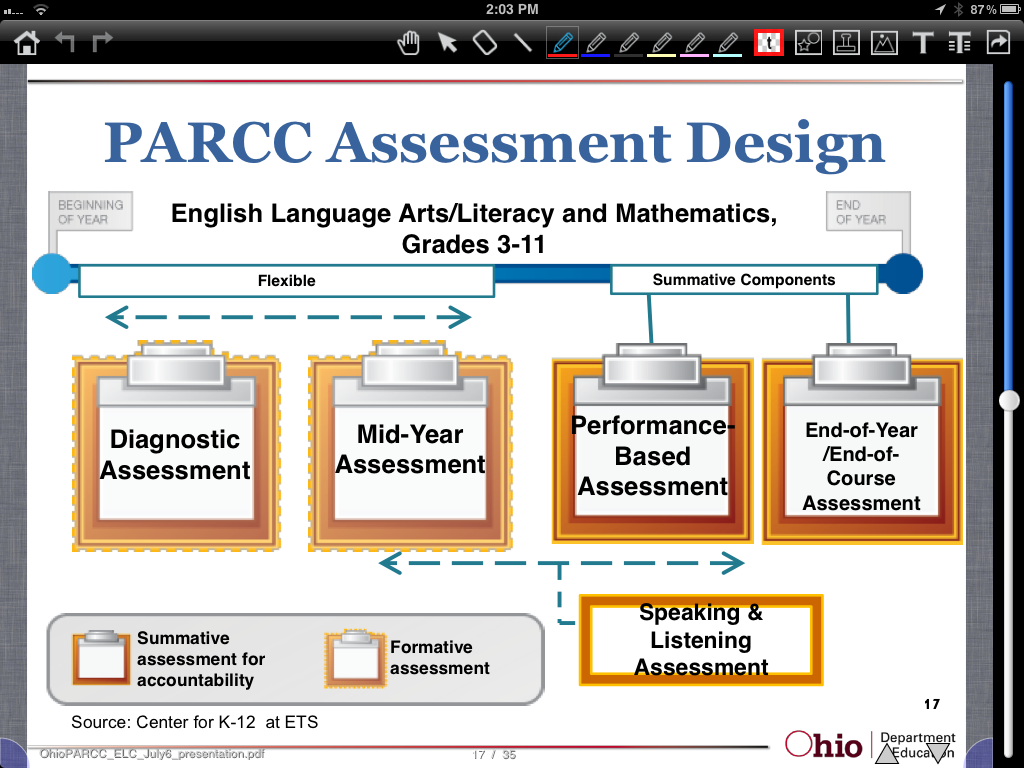Viewport: 1024px width, 768px height.
Task: Undo the last action
Action: (x=65, y=42)
